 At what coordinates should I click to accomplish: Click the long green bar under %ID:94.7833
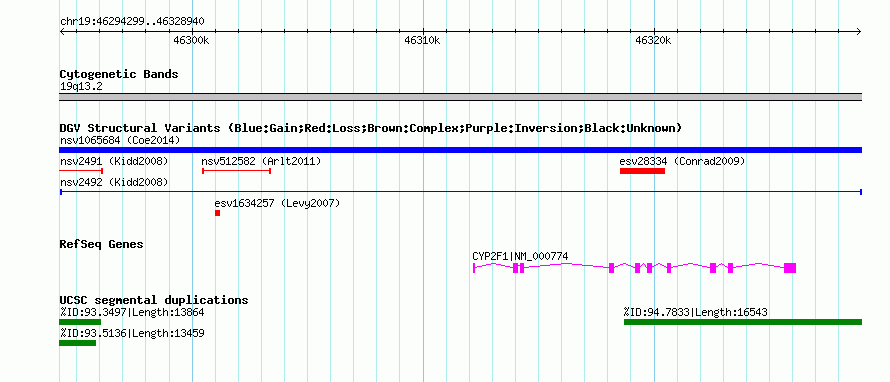[743, 322]
